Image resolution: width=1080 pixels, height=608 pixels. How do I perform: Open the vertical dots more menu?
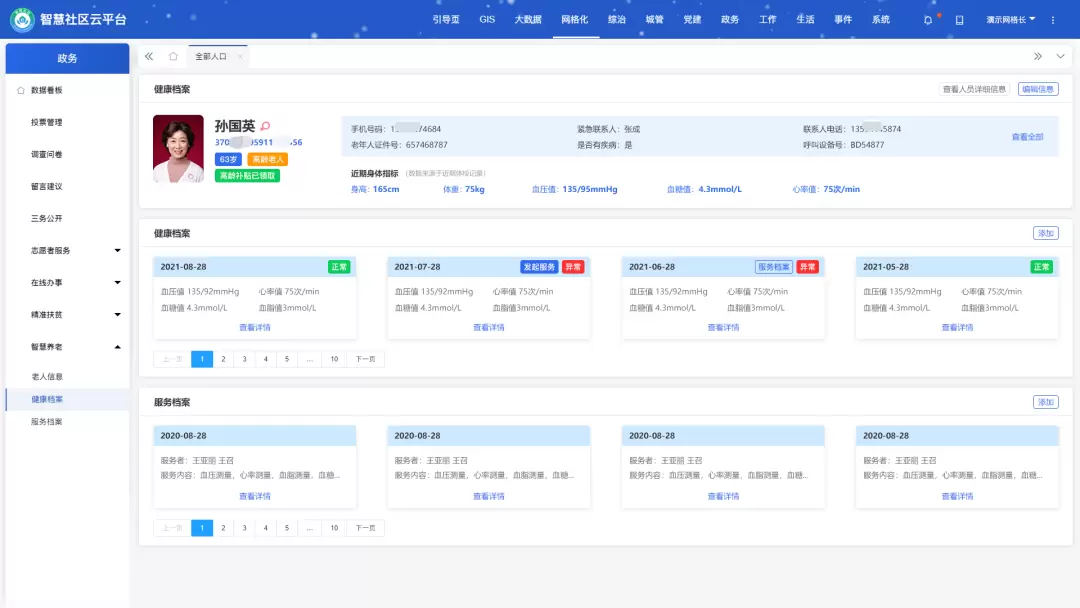click(x=1053, y=20)
